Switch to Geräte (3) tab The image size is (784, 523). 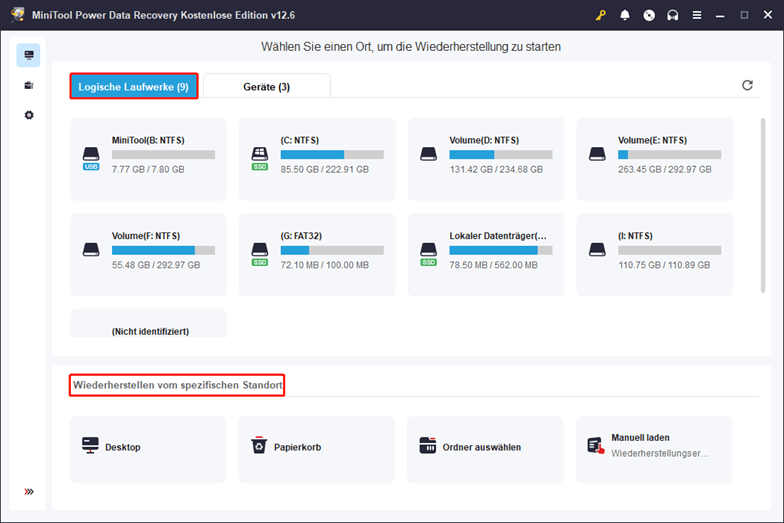266,86
